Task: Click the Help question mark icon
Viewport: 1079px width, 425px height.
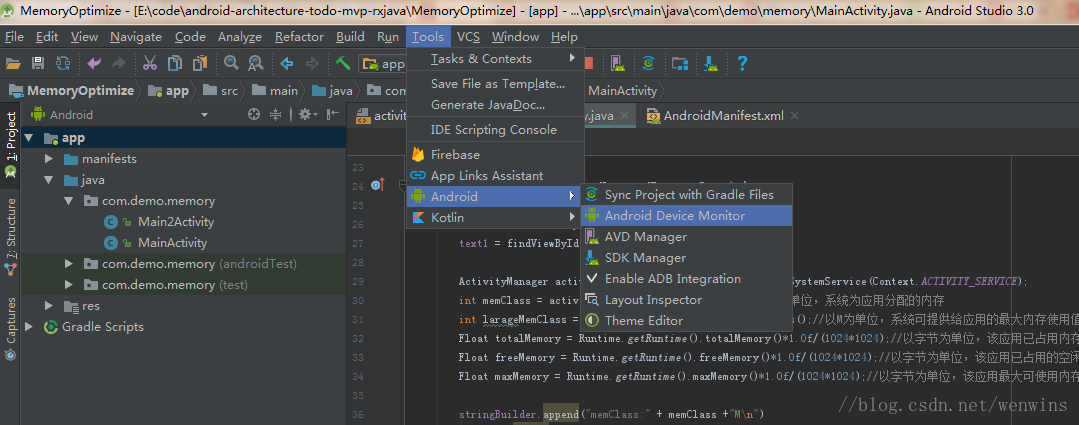Action: point(742,64)
